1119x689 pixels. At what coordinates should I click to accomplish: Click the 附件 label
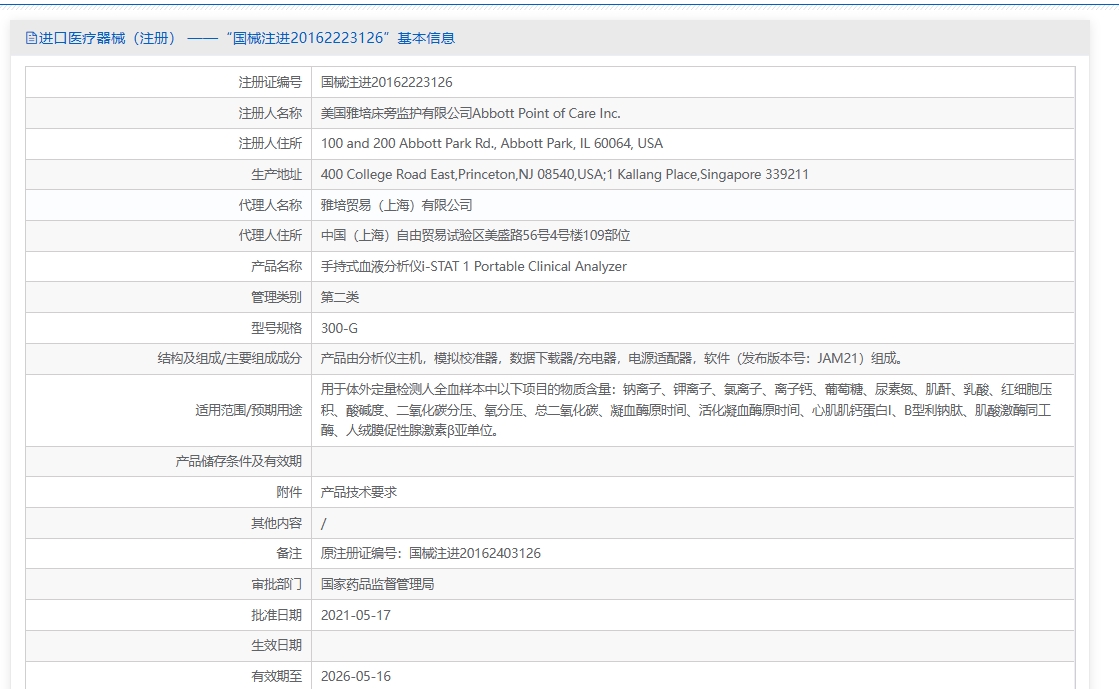(289, 492)
